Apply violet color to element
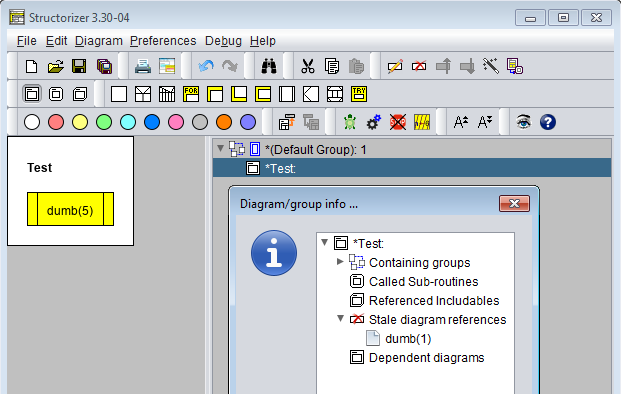The image size is (621, 394). (x=248, y=122)
